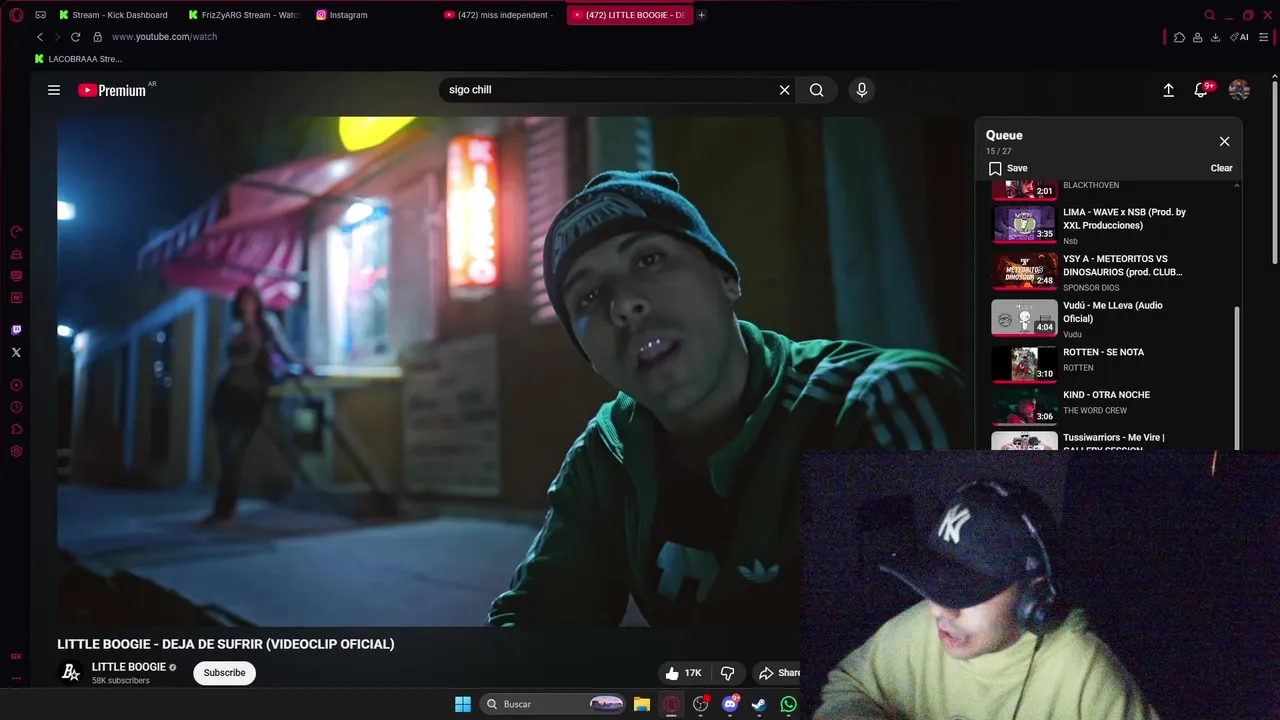Screen dimensions: 1280x720
Task: Clear the search text with the X
Action: tap(785, 90)
